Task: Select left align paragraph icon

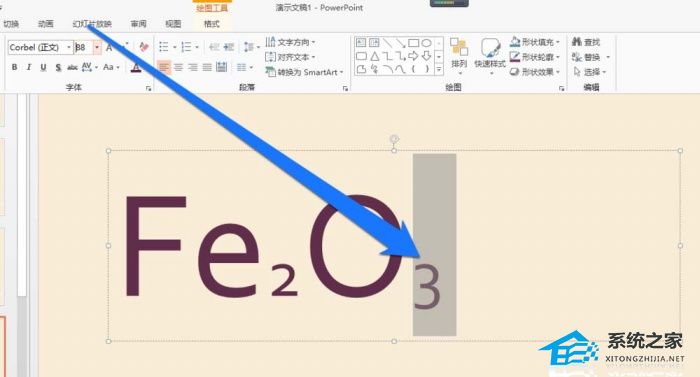Action: [164, 67]
